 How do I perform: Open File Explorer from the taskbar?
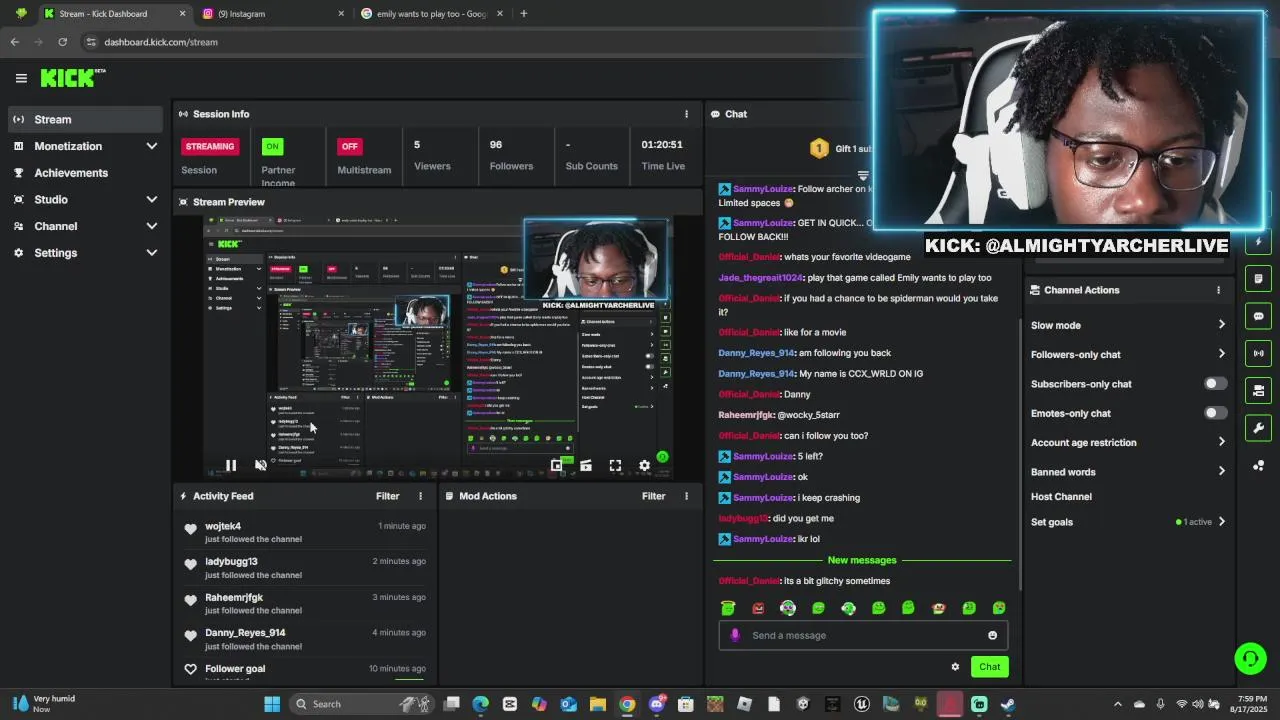click(x=597, y=704)
